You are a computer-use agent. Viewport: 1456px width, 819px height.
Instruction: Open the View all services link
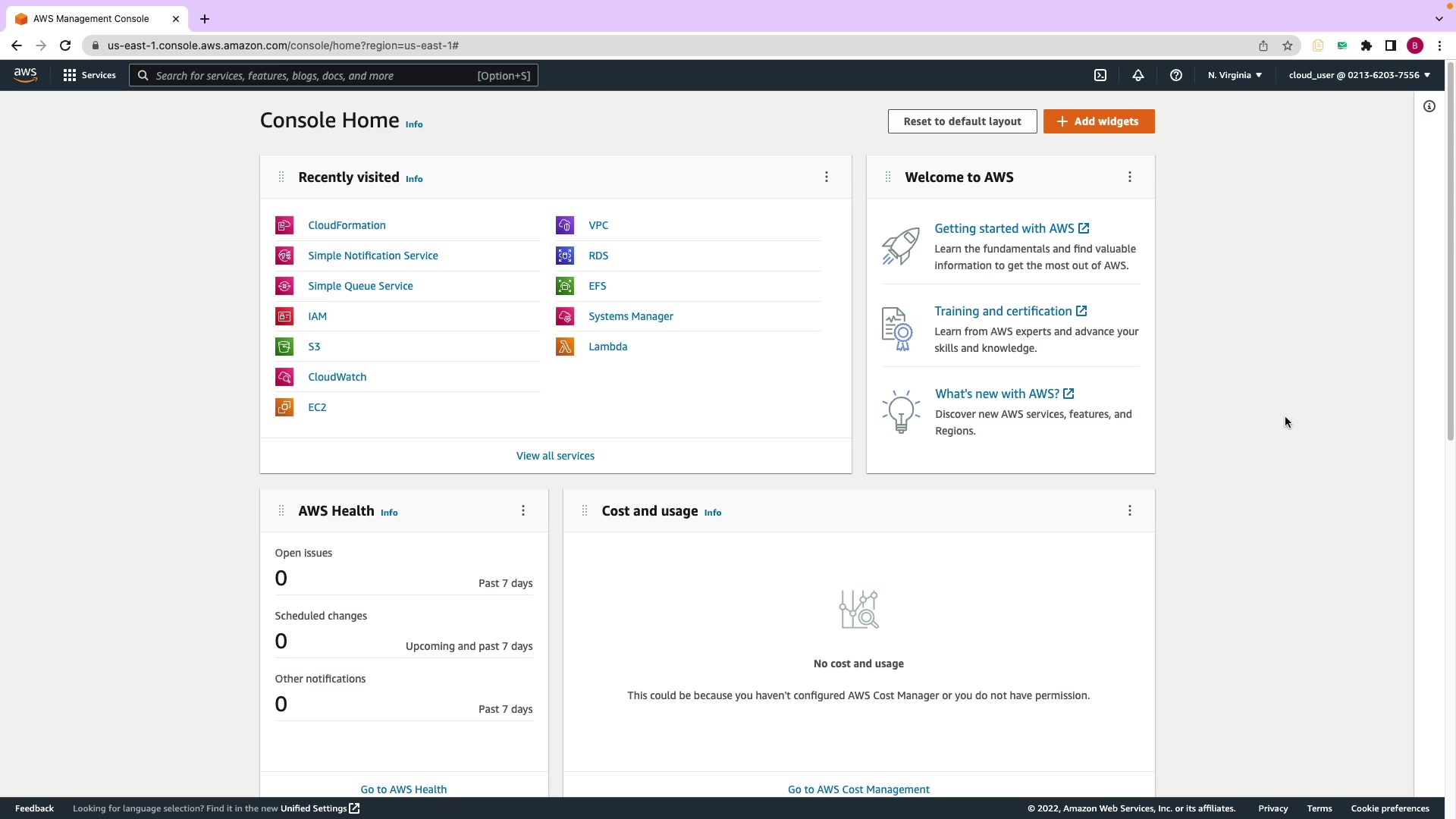(x=555, y=456)
